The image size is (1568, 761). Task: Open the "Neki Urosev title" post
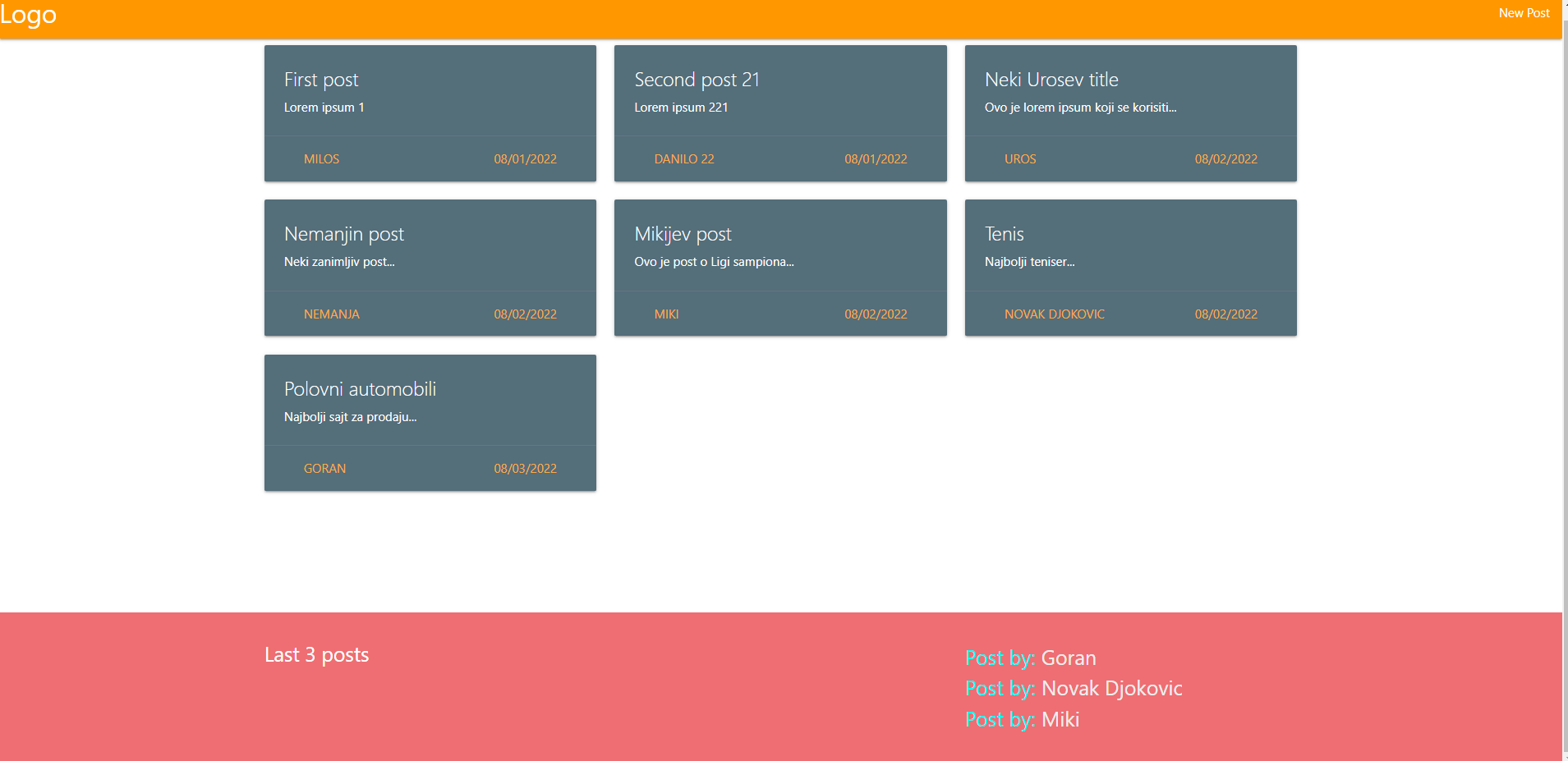point(1052,80)
